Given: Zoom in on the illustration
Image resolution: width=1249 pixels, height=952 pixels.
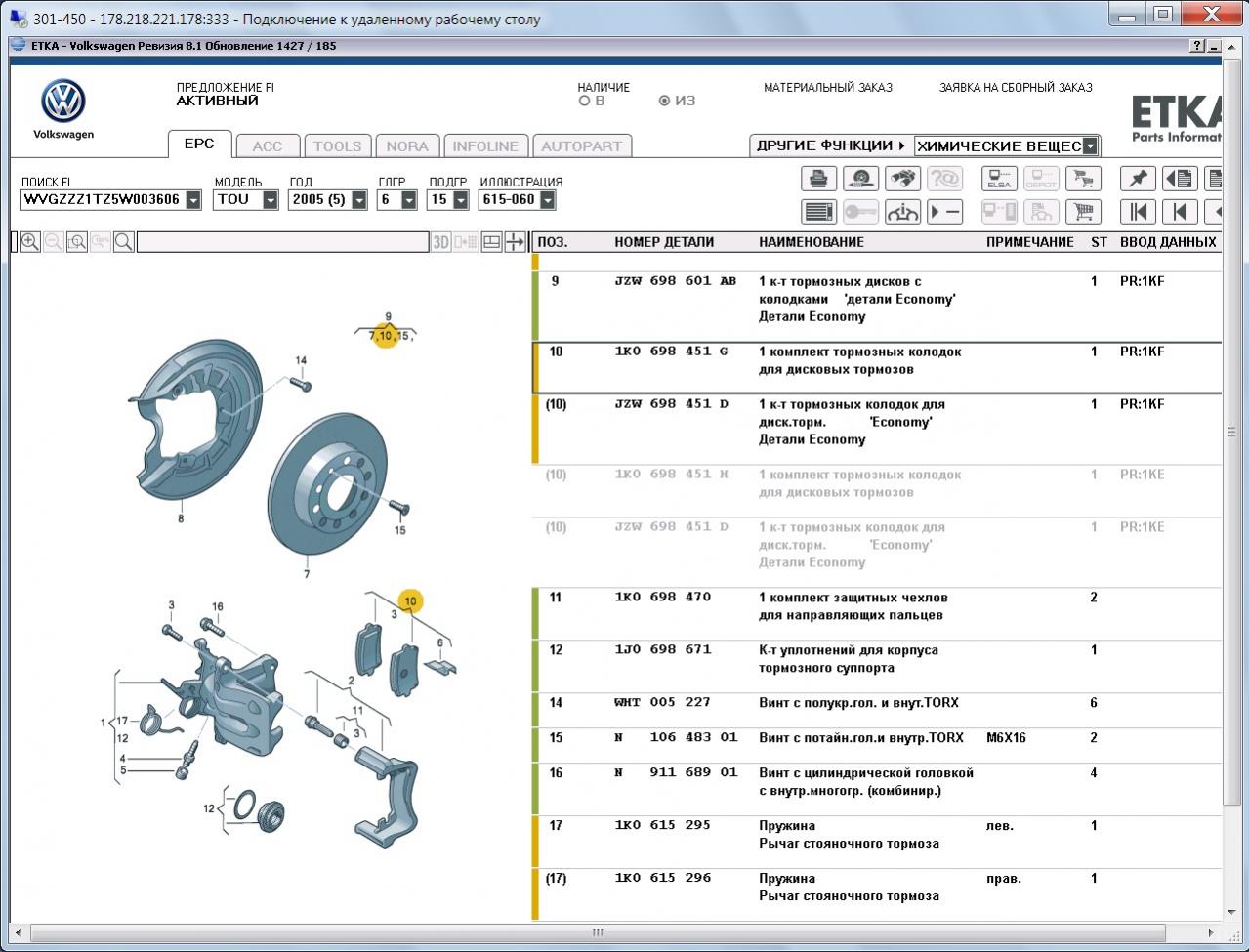Looking at the screenshot, I should click(x=30, y=242).
